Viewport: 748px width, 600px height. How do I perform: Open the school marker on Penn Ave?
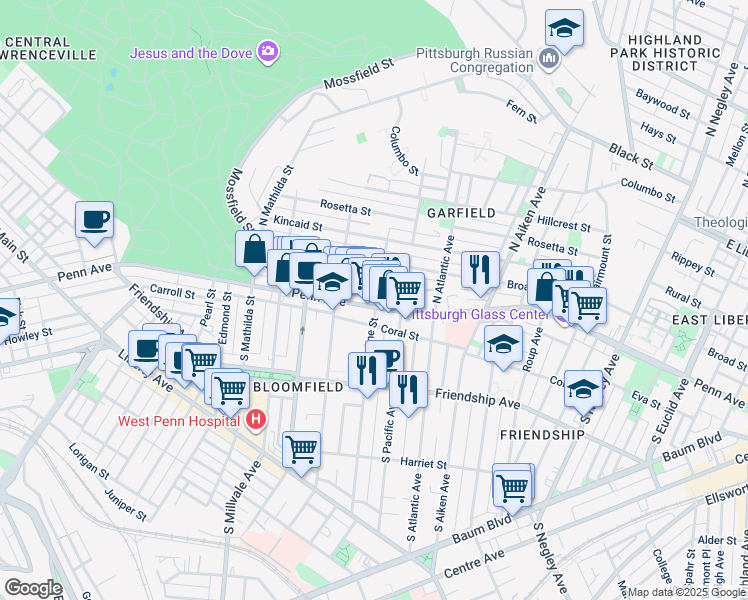332,283
